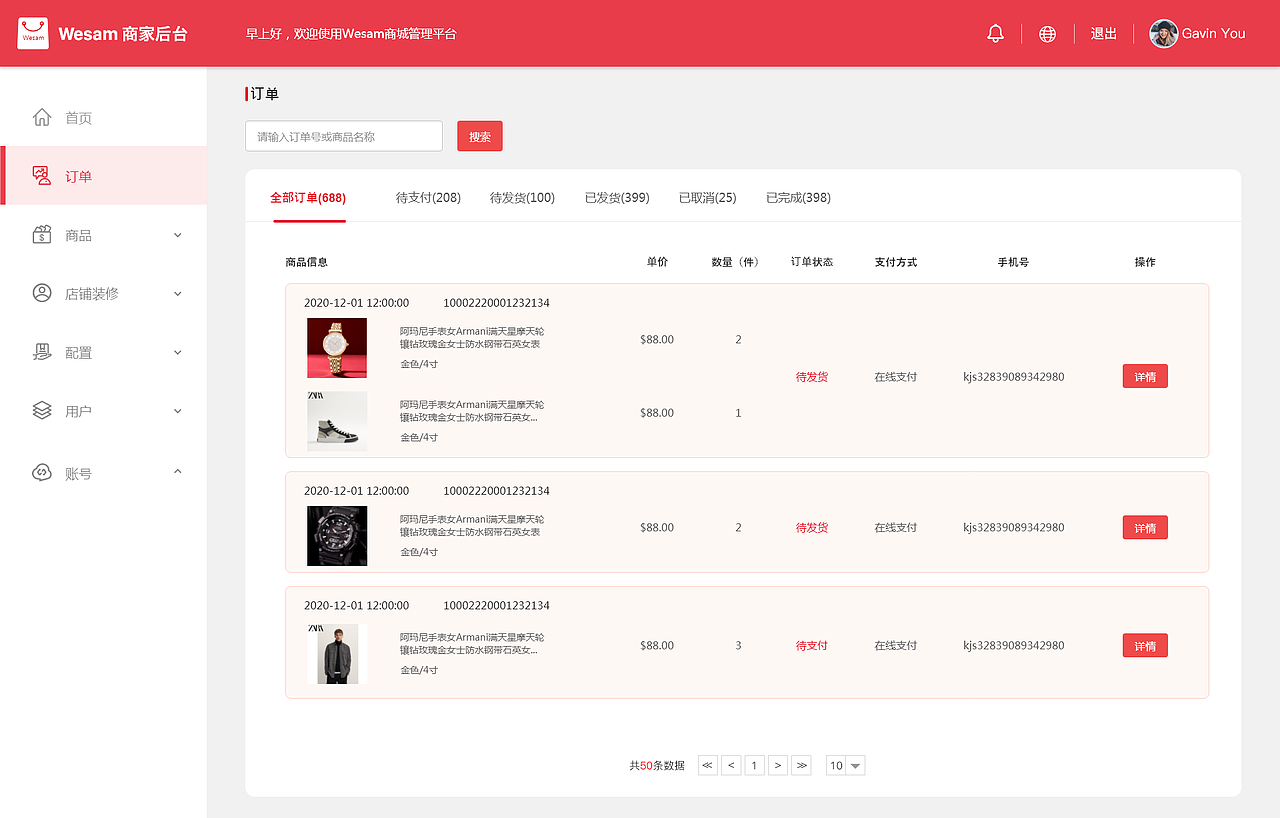The image size is (1280, 818).
Task: Select the 店铺装修 shop decoration icon
Action: pyautogui.click(x=41, y=293)
